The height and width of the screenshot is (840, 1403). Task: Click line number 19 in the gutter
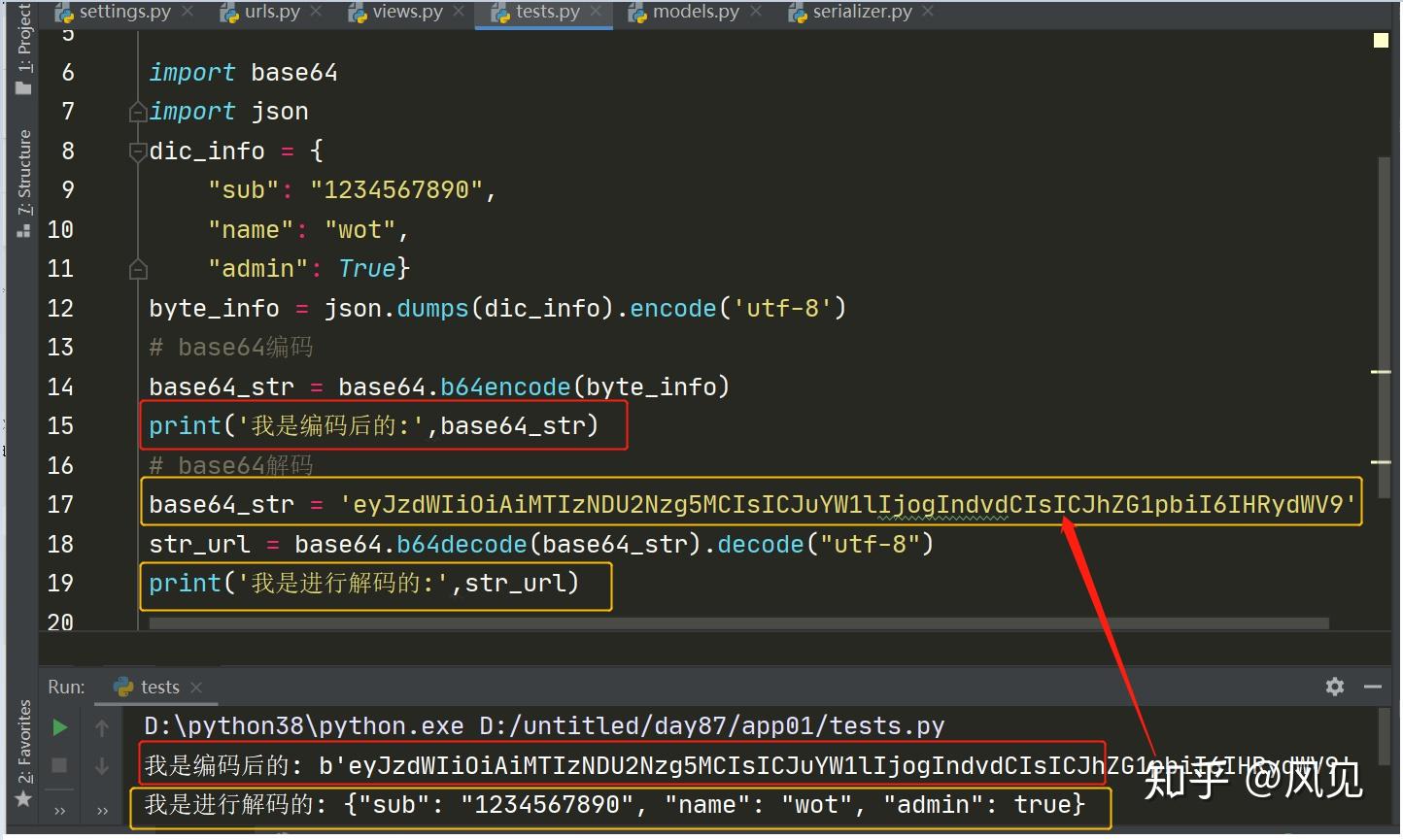(60, 584)
